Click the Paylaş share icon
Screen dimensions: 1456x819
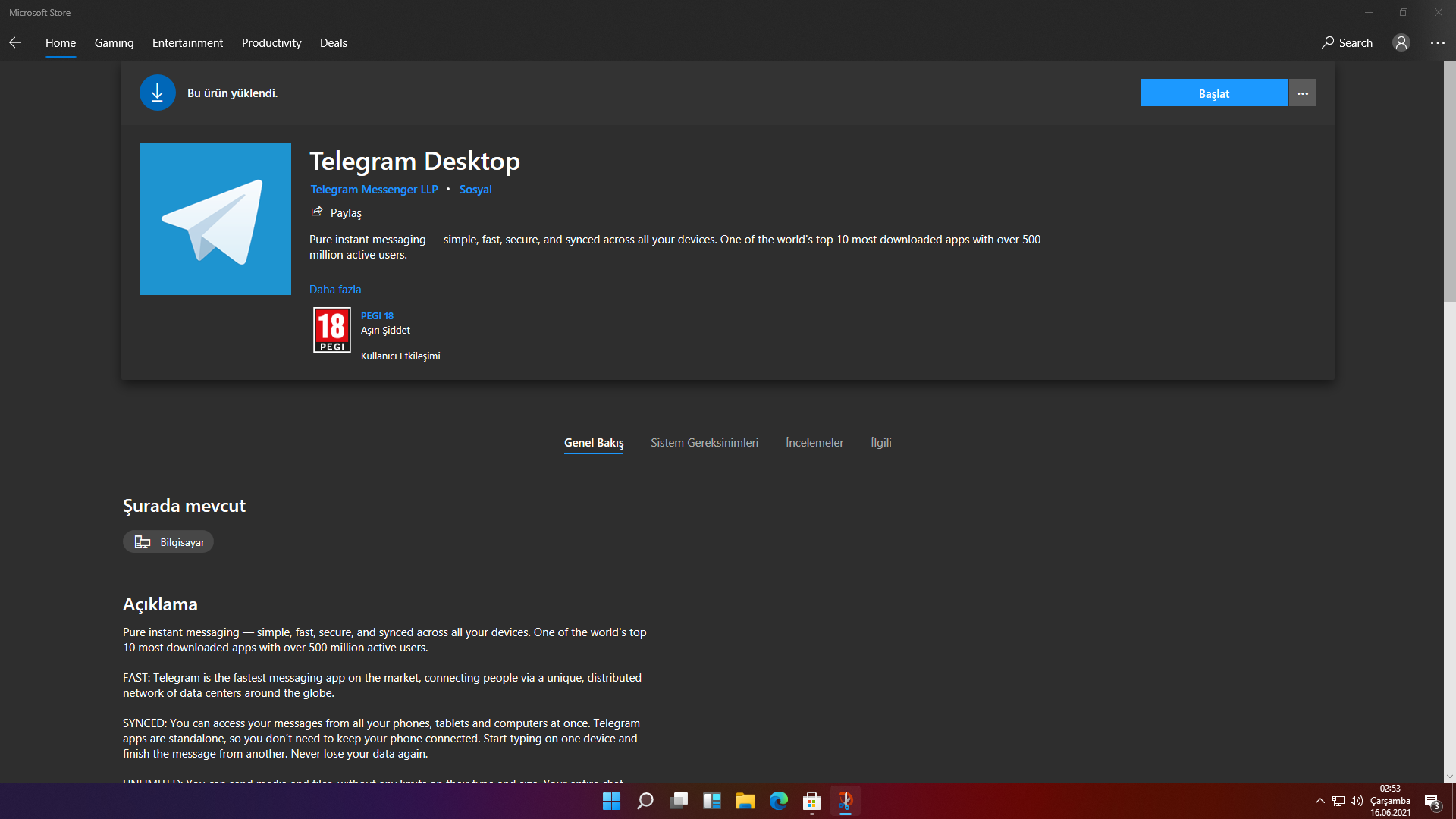click(317, 212)
